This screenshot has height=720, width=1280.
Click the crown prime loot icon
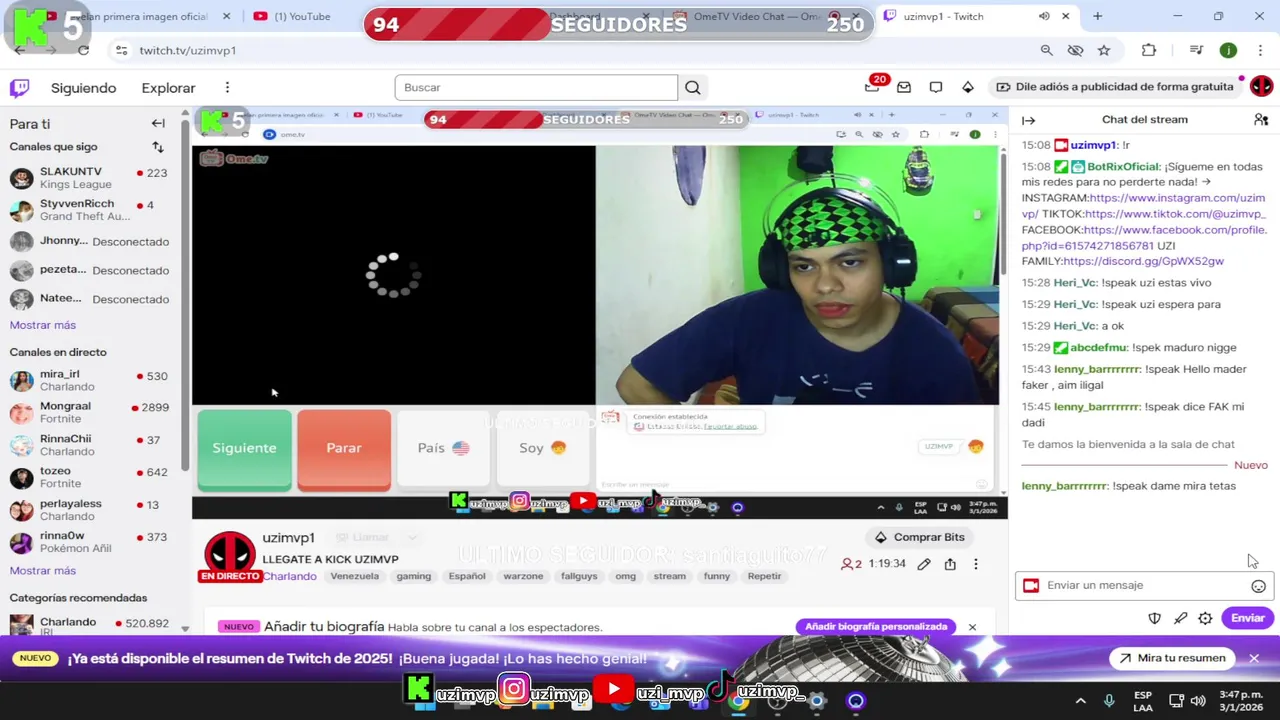coord(968,87)
